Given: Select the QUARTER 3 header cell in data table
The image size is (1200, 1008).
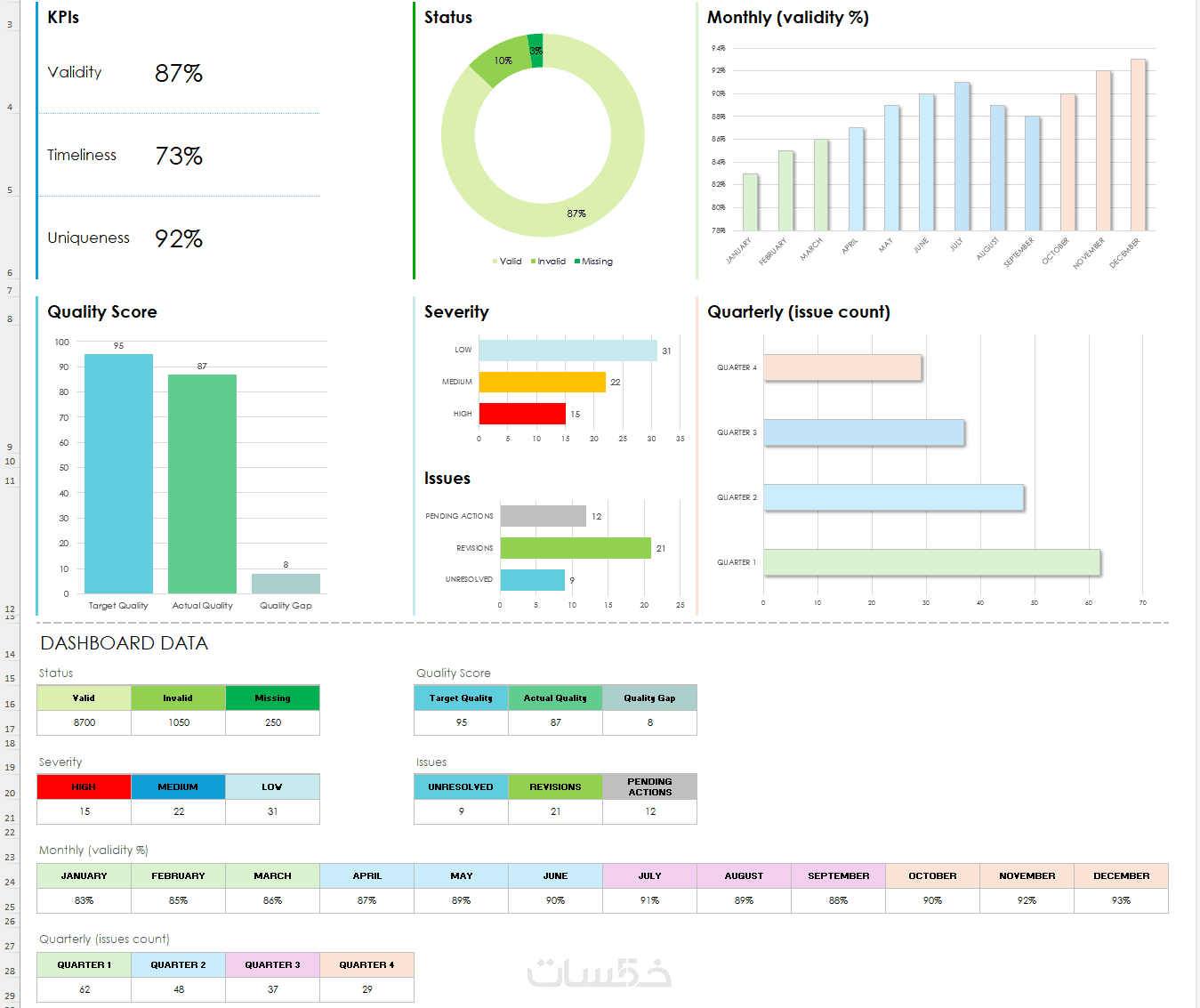Looking at the screenshot, I should coord(272,965).
